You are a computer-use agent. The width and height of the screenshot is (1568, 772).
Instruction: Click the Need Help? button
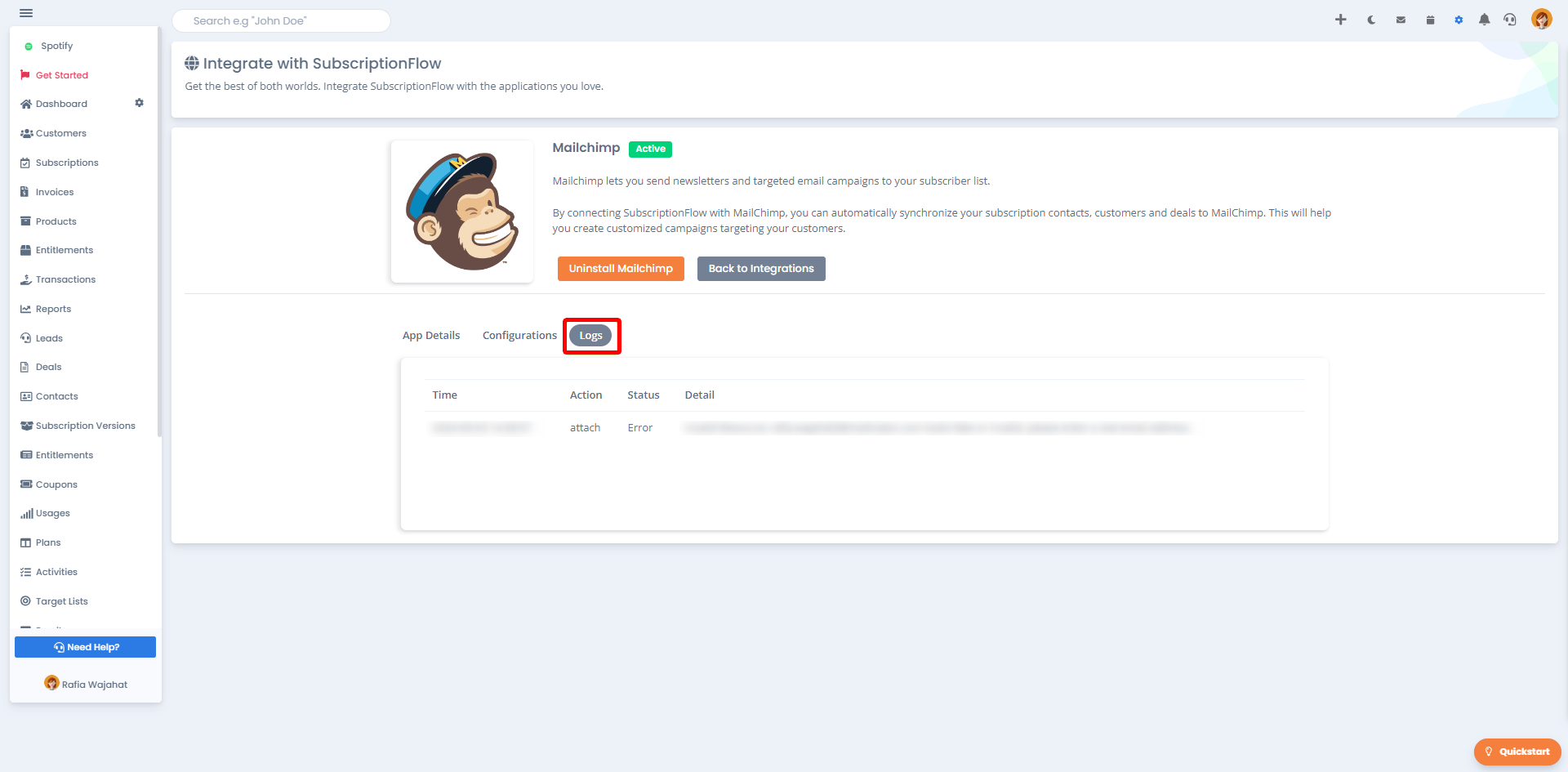tap(85, 647)
